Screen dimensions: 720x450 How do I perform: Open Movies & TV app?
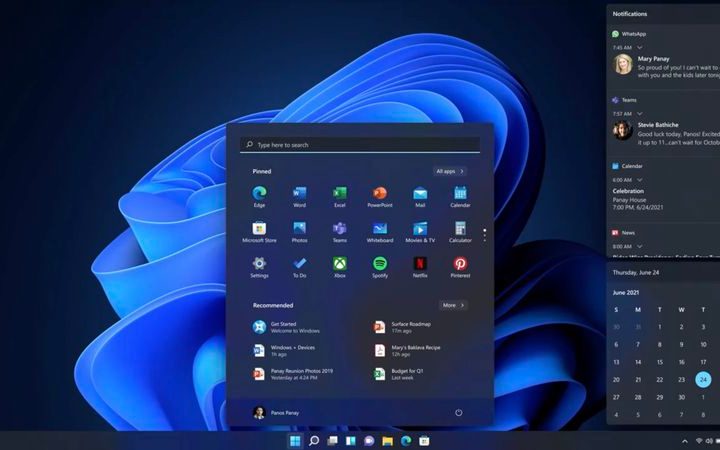[420, 232]
